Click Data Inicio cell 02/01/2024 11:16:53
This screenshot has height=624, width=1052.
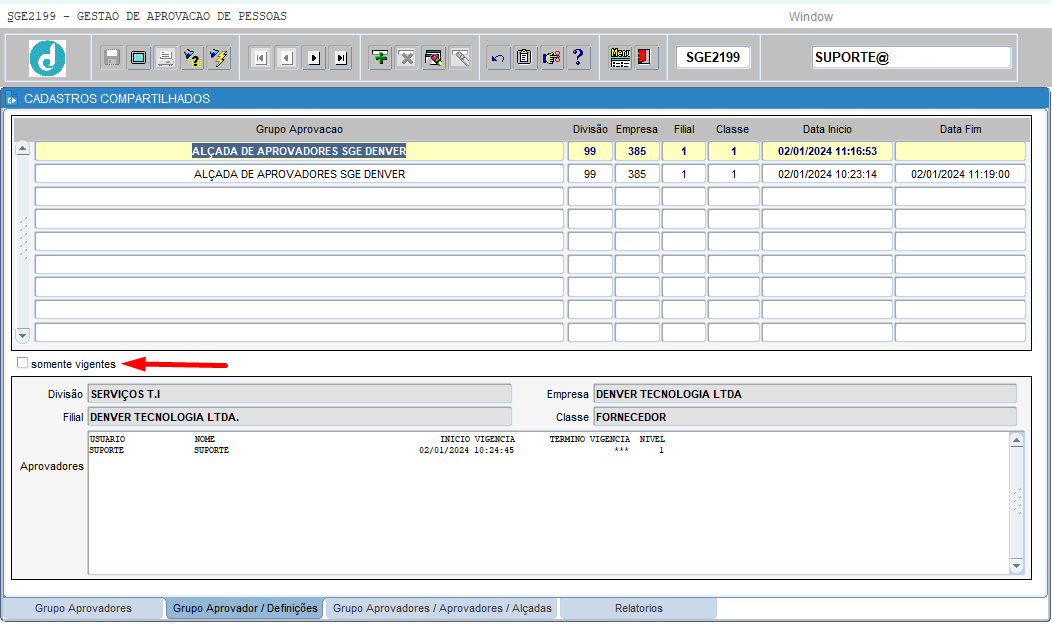[x=827, y=151]
